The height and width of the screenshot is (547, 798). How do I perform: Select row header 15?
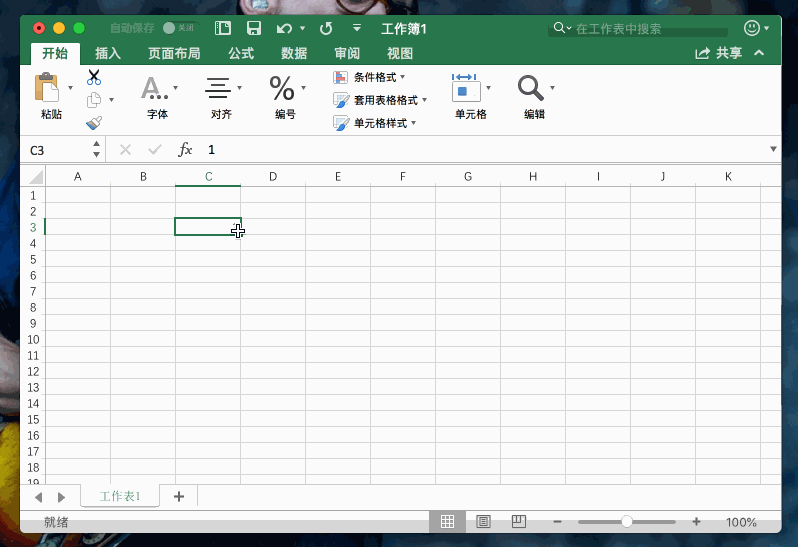click(x=33, y=420)
